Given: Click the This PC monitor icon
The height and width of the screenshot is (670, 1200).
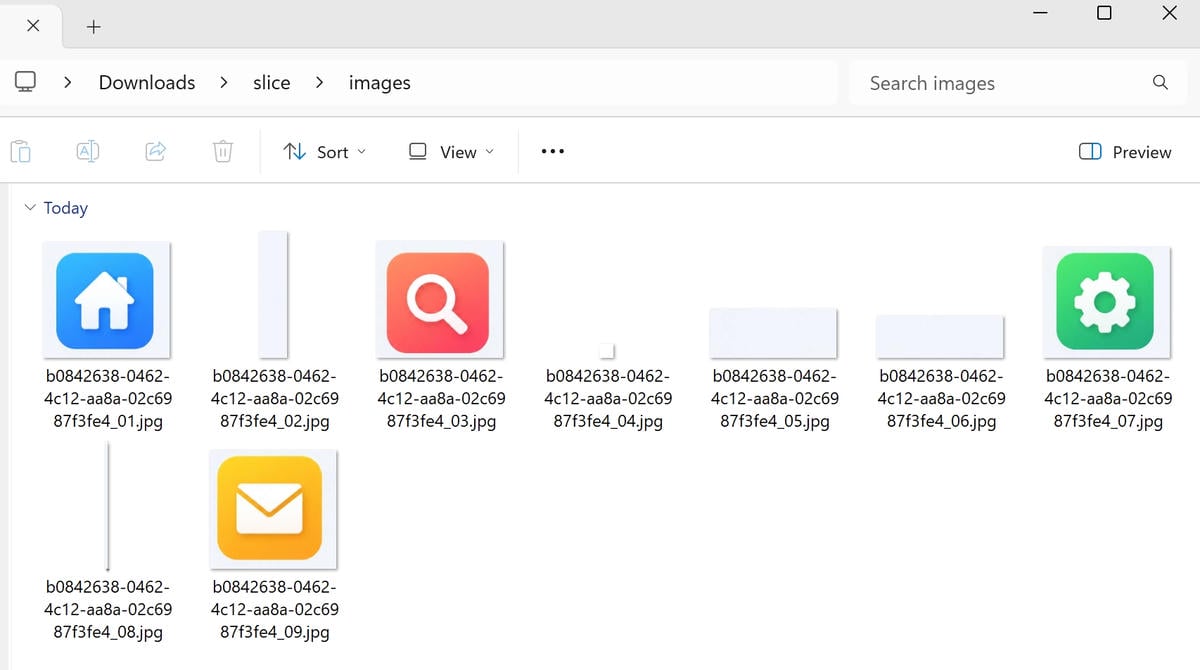Looking at the screenshot, I should pos(26,82).
